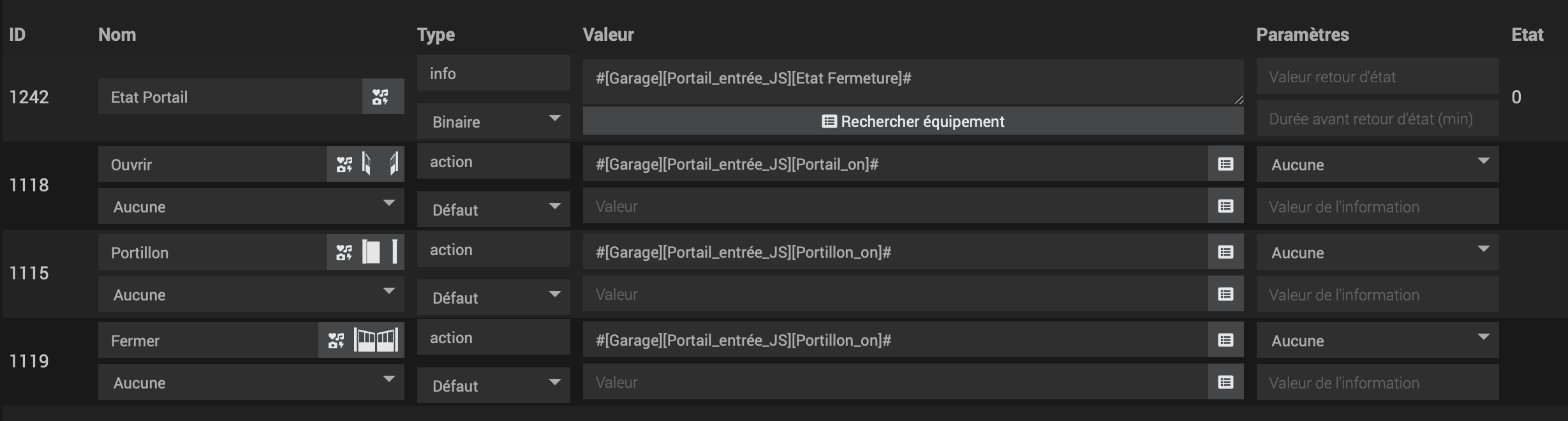Viewport: 1568px width, 421px height.
Task: Click list icon next to Fermer's empty Valeur field
Action: click(x=1225, y=382)
